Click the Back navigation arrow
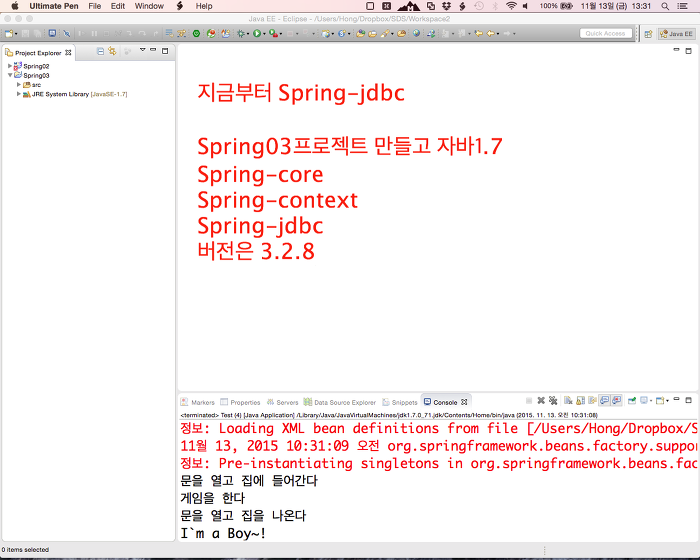This screenshot has height=560, width=700. pos(490,33)
